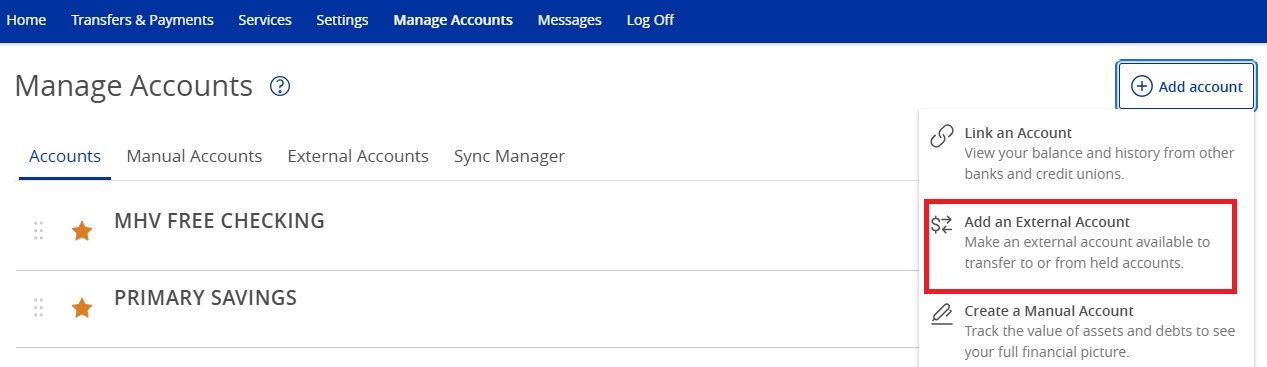Click the Add account button
The image size is (1267, 367).
(x=1186, y=87)
